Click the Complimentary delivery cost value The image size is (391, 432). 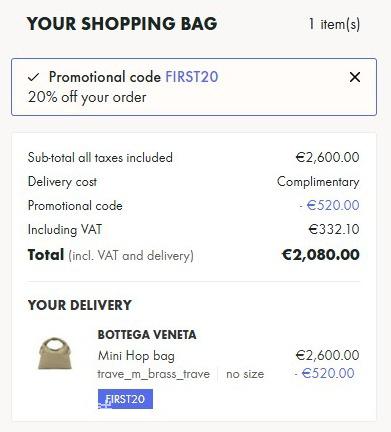pos(318,182)
